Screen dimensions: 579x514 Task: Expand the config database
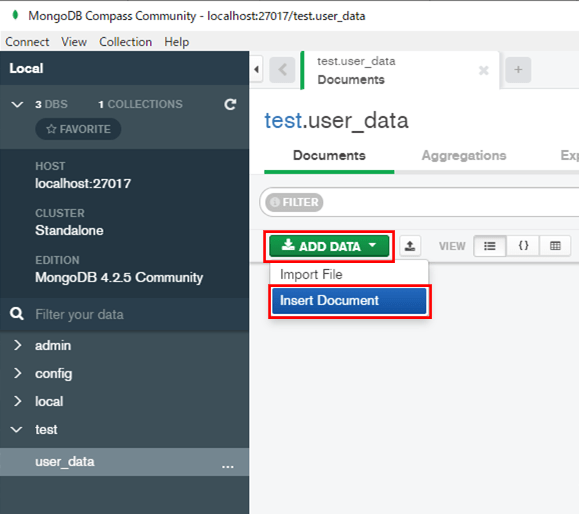pyautogui.click(x=17, y=373)
